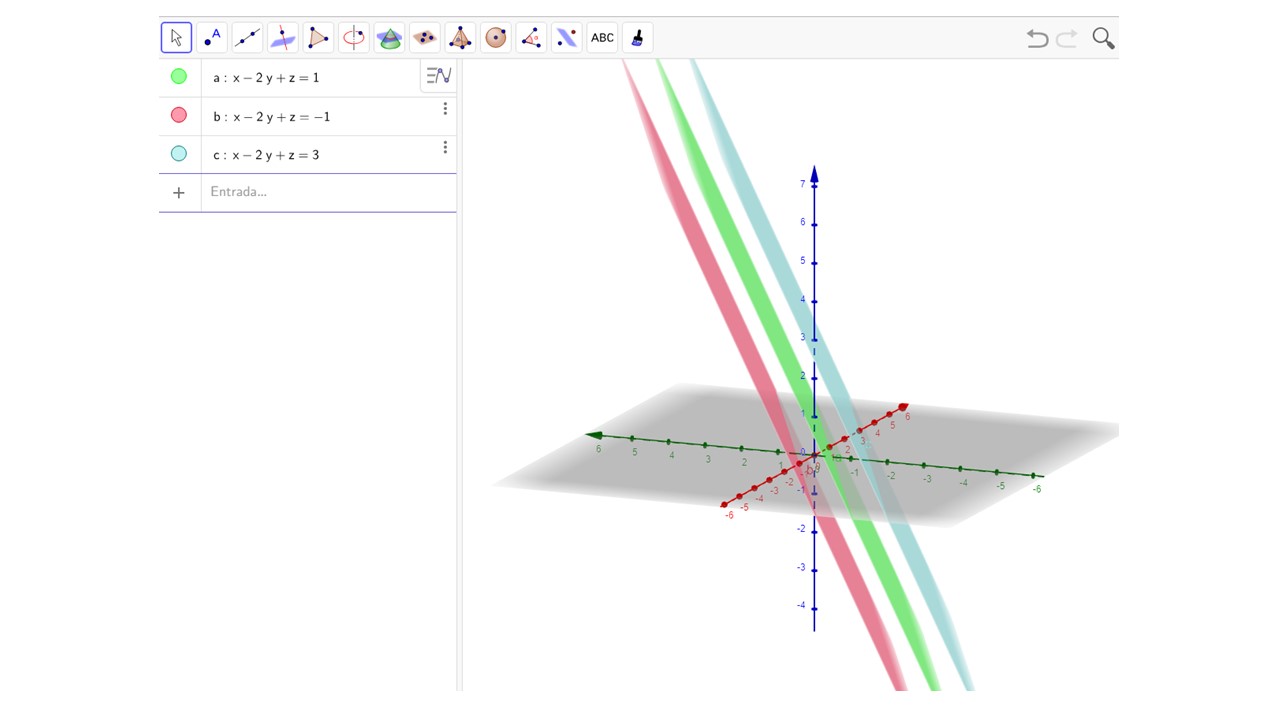Toggle visibility of plane a (green circle)
This screenshot has height=720, width=1280.
pyautogui.click(x=179, y=77)
